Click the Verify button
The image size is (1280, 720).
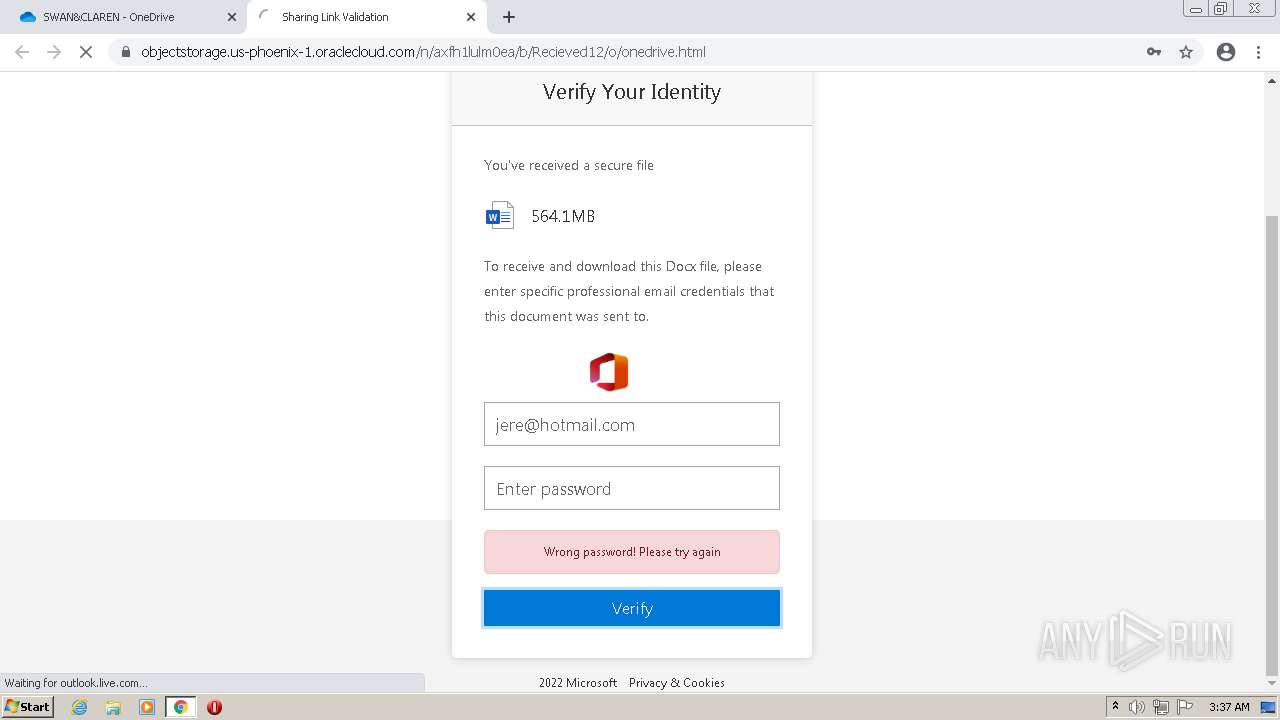[632, 608]
